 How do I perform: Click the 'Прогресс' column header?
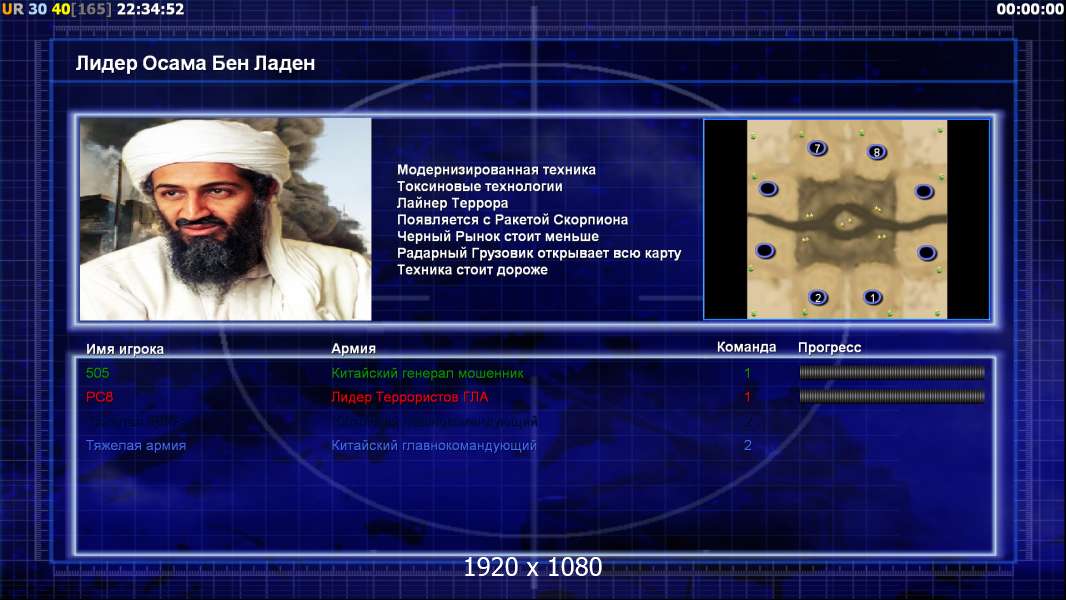(829, 347)
